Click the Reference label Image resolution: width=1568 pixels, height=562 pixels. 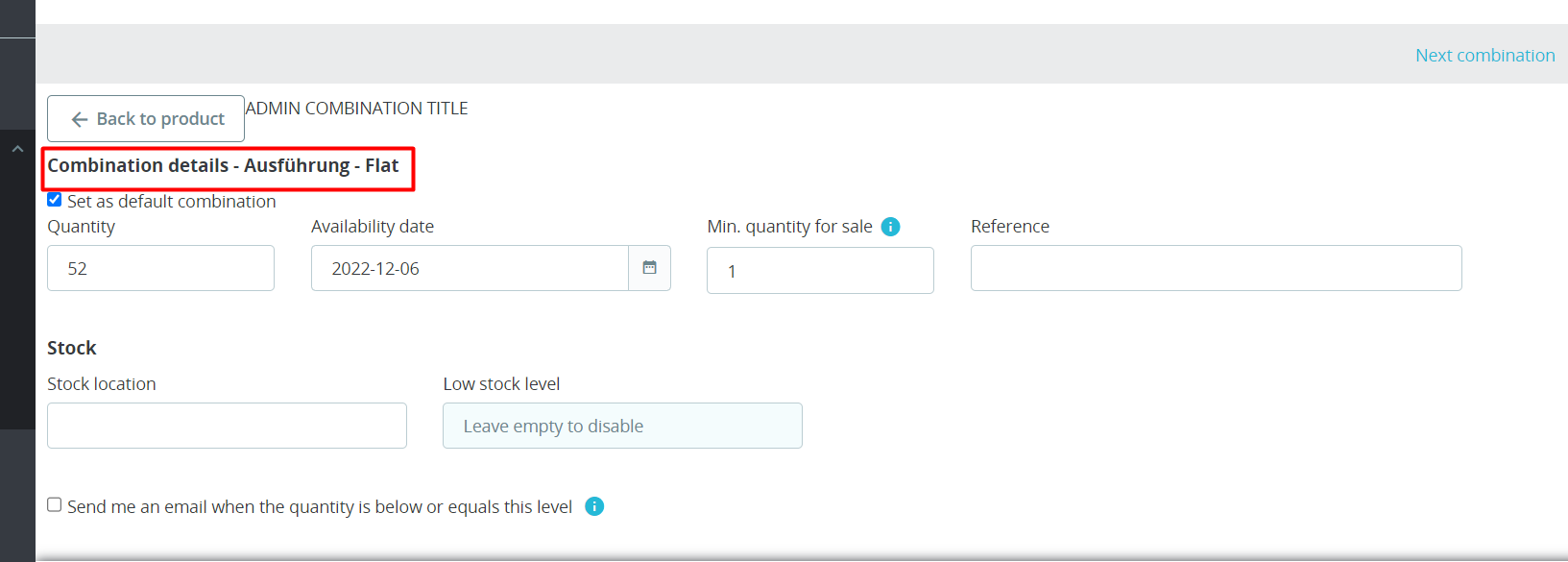click(1010, 227)
